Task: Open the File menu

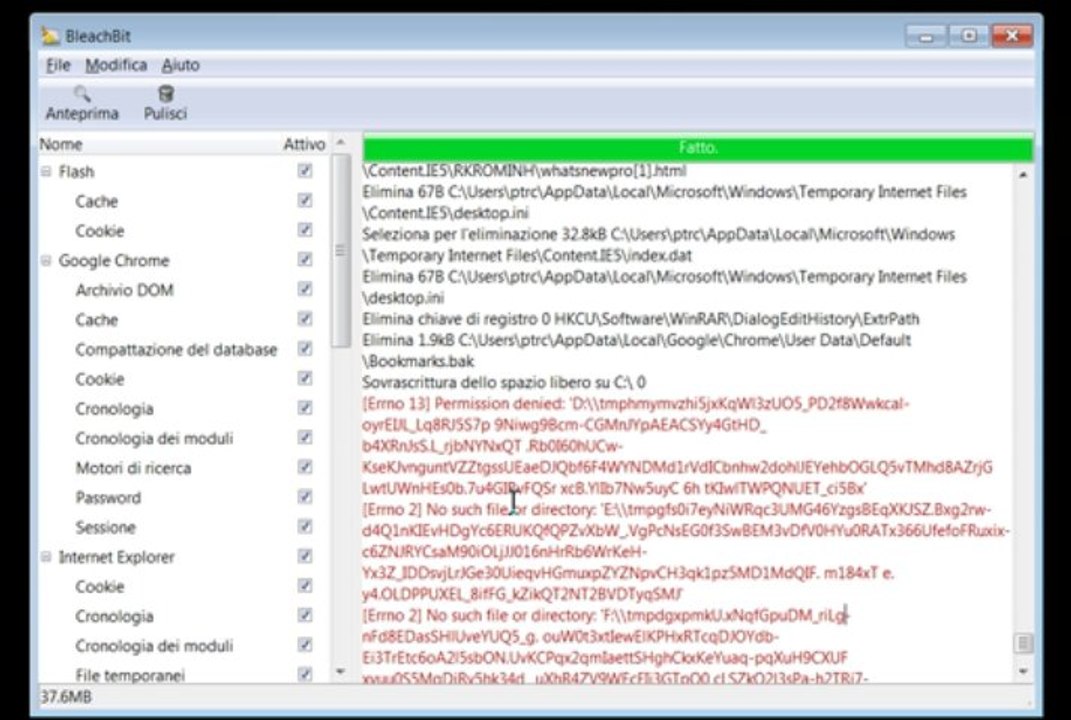Action: (58, 65)
